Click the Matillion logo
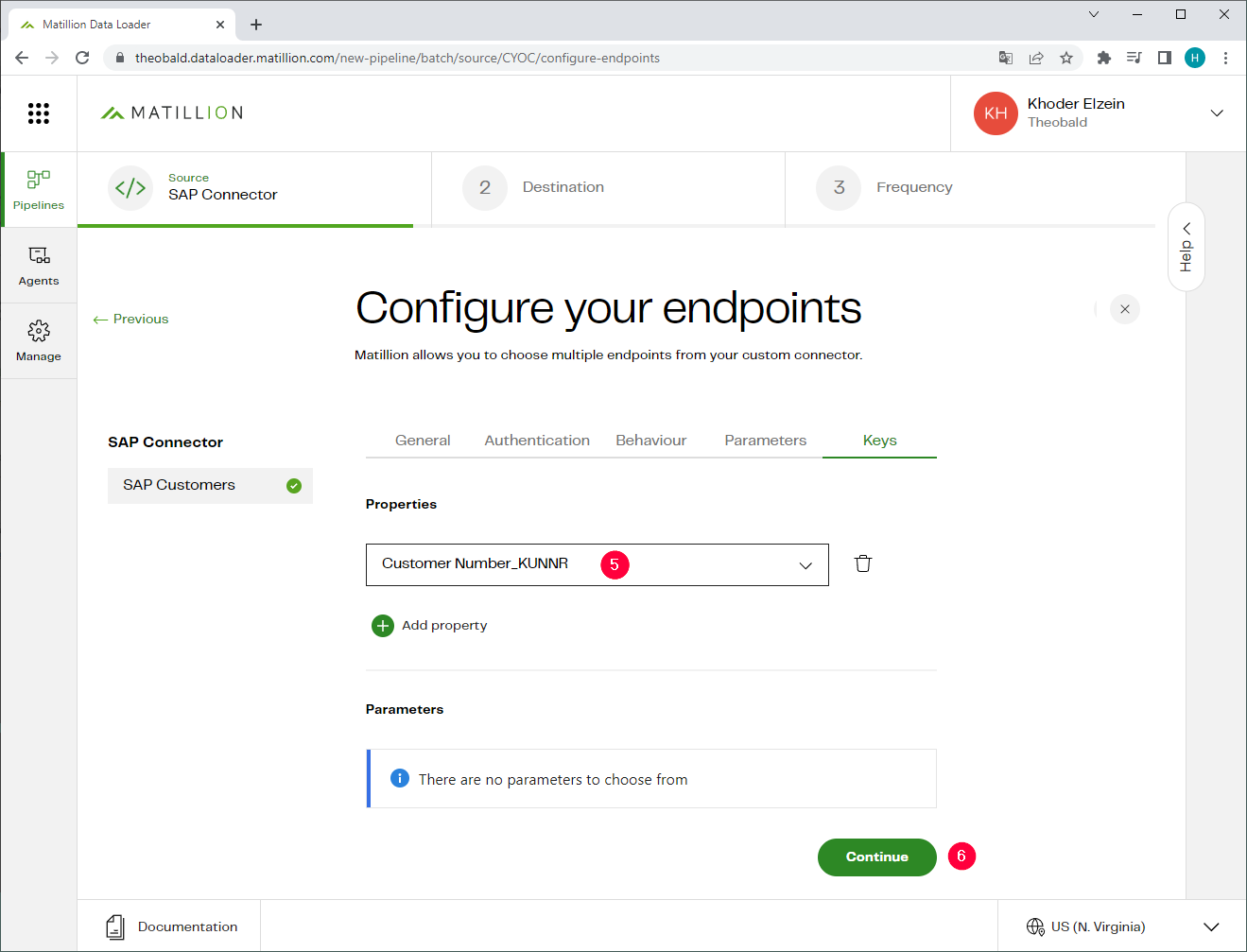The height and width of the screenshot is (952, 1247). point(172,113)
